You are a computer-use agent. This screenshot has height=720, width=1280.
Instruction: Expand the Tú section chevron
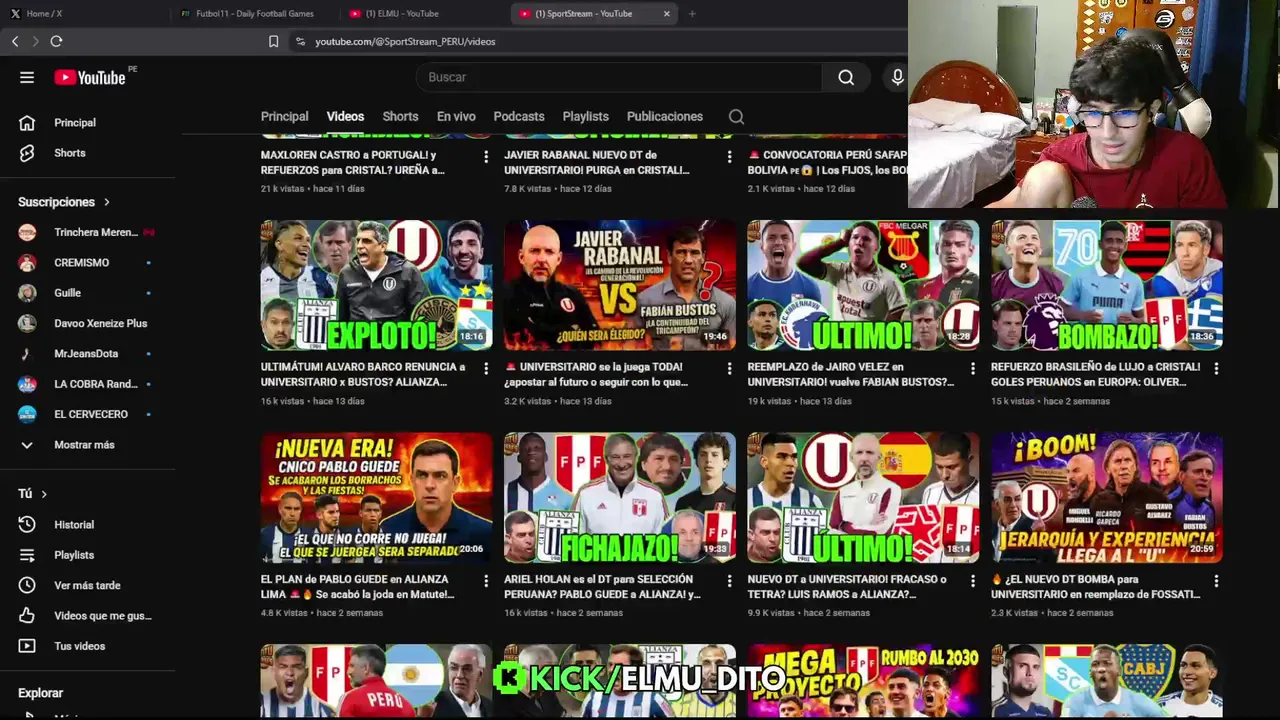(x=44, y=494)
